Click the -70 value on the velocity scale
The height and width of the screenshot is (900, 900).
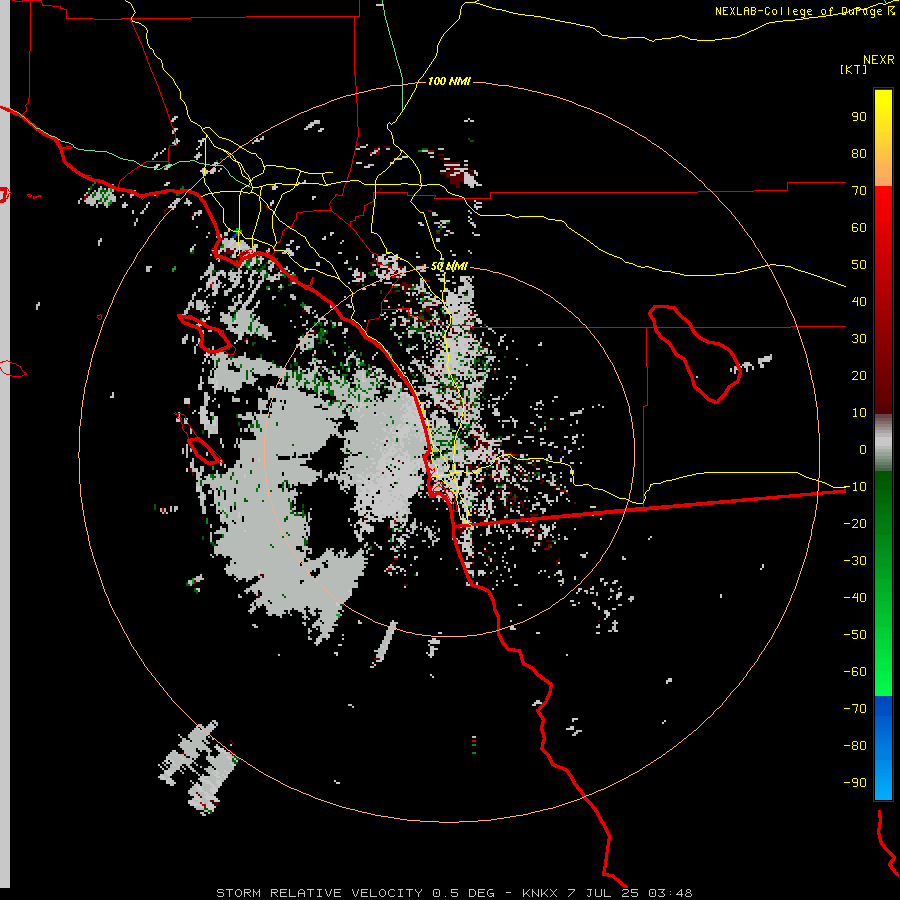(x=855, y=709)
